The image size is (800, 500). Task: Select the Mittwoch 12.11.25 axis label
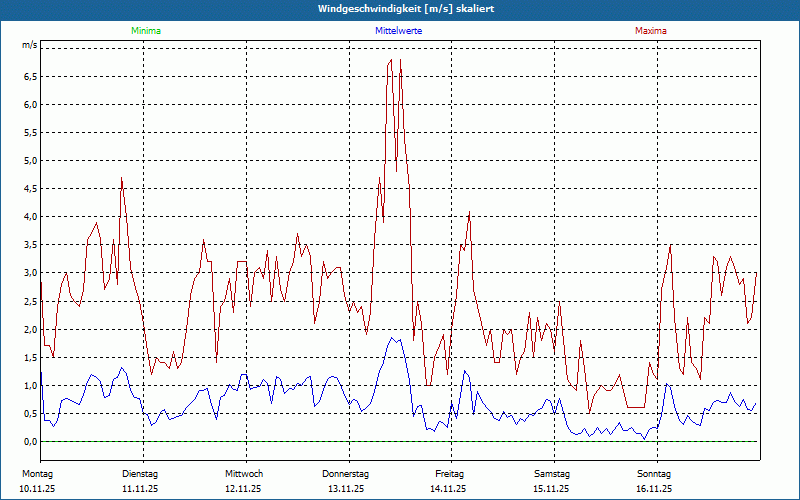[x=243, y=481]
